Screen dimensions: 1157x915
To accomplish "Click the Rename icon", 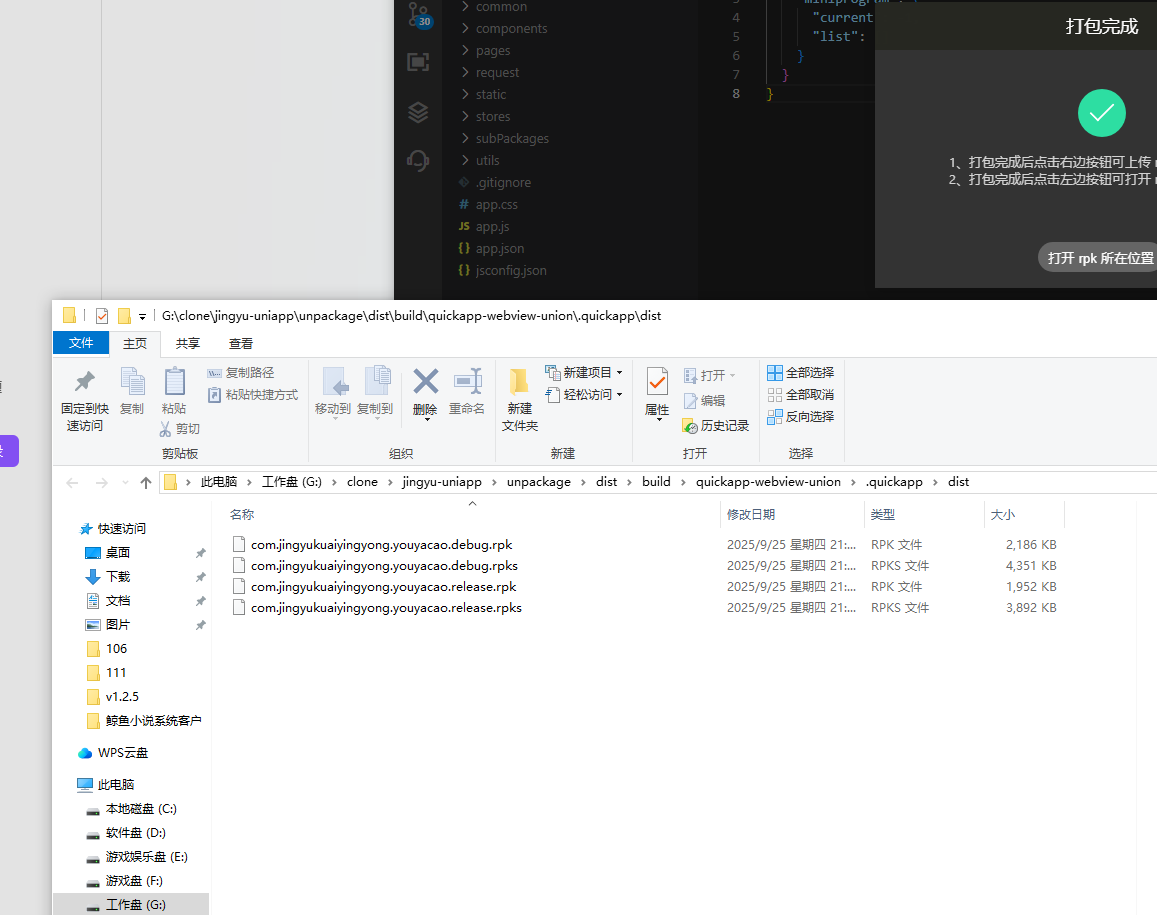I will (467, 381).
